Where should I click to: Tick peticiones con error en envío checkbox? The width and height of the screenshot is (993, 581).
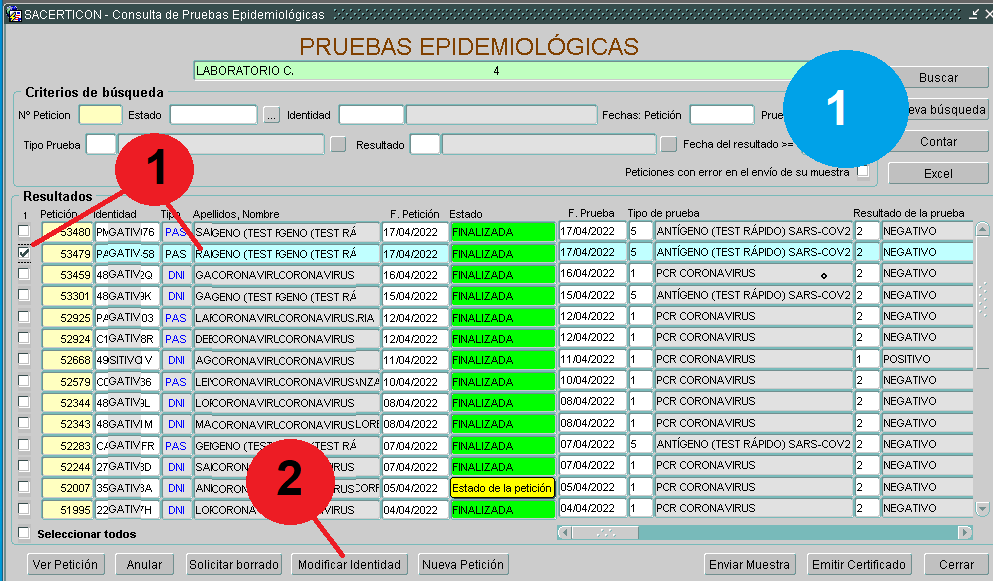(863, 172)
